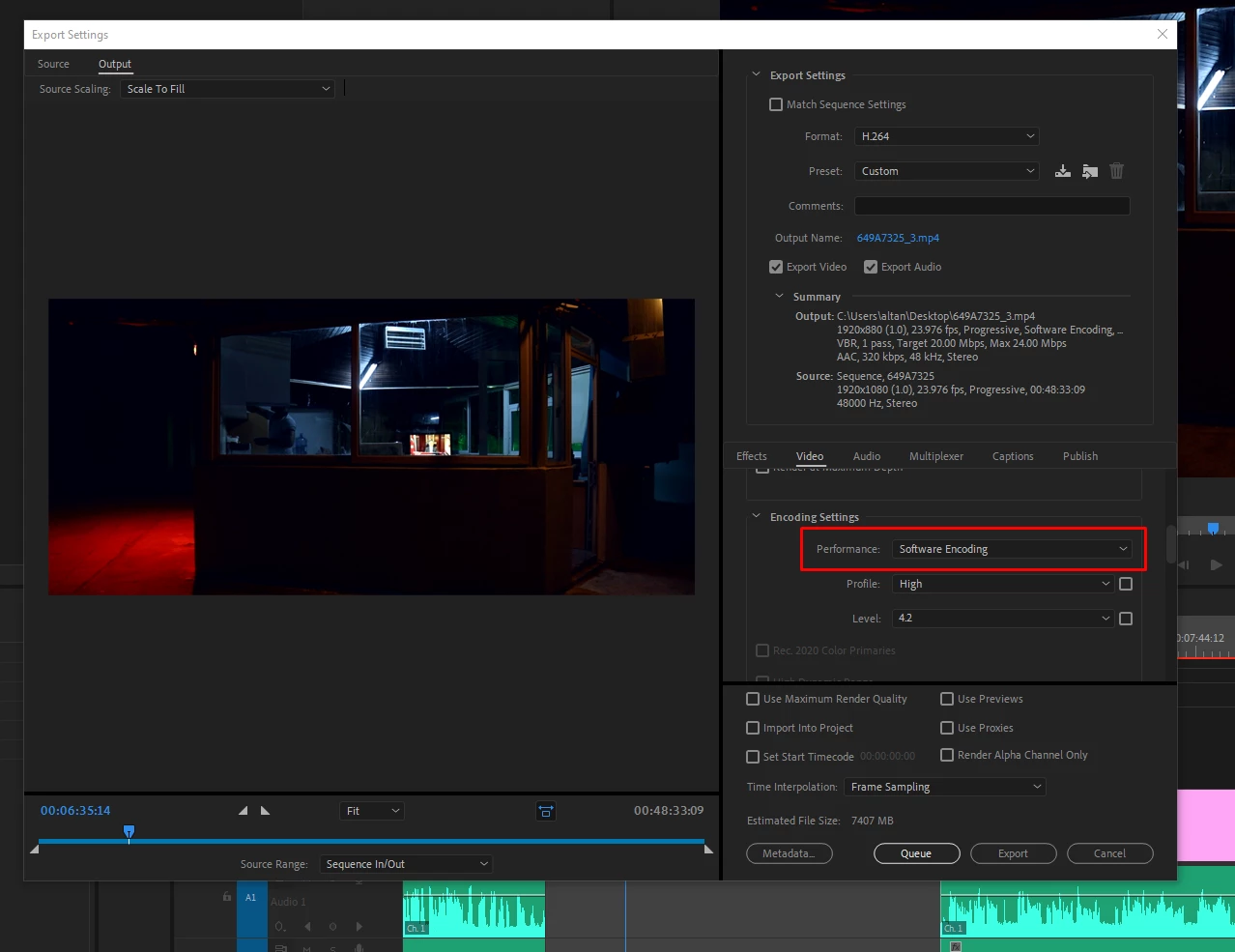The width and height of the screenshot is (1235, 952).
Task: Open the Video tab
Action: 810,456
